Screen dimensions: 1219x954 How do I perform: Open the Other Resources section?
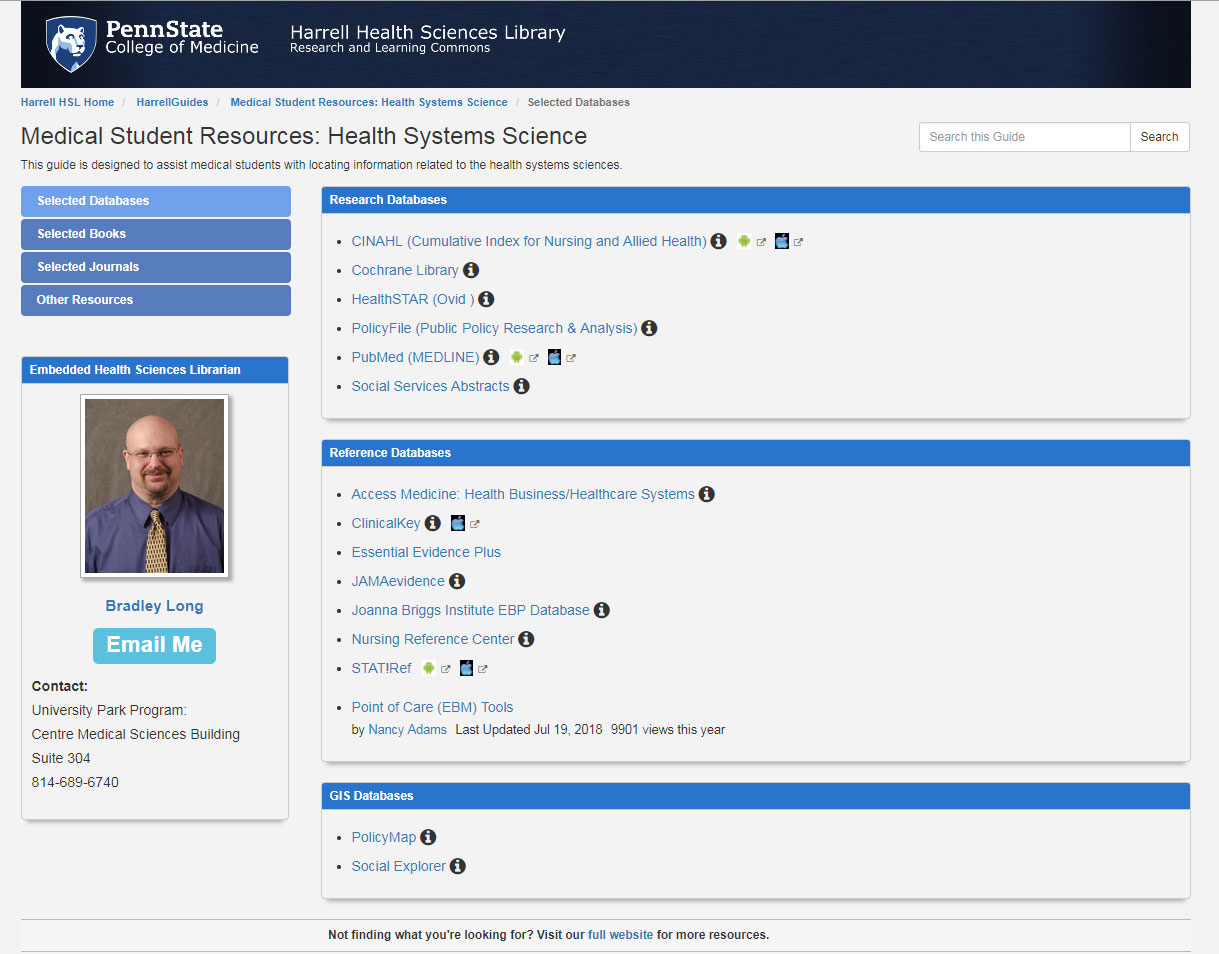pos(155,300)
